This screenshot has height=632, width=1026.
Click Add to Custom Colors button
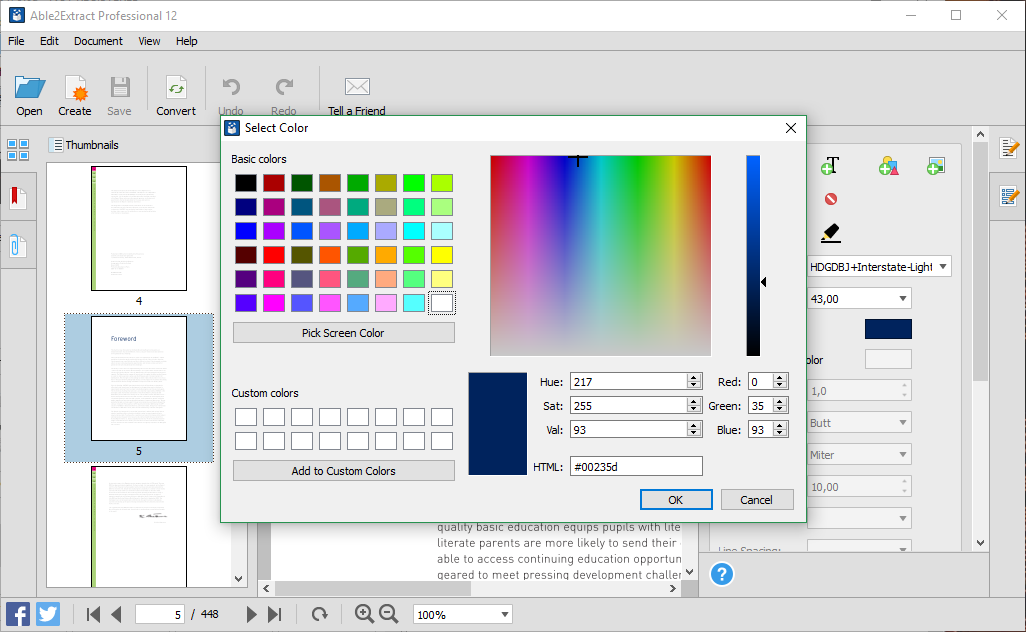(344, 471)
